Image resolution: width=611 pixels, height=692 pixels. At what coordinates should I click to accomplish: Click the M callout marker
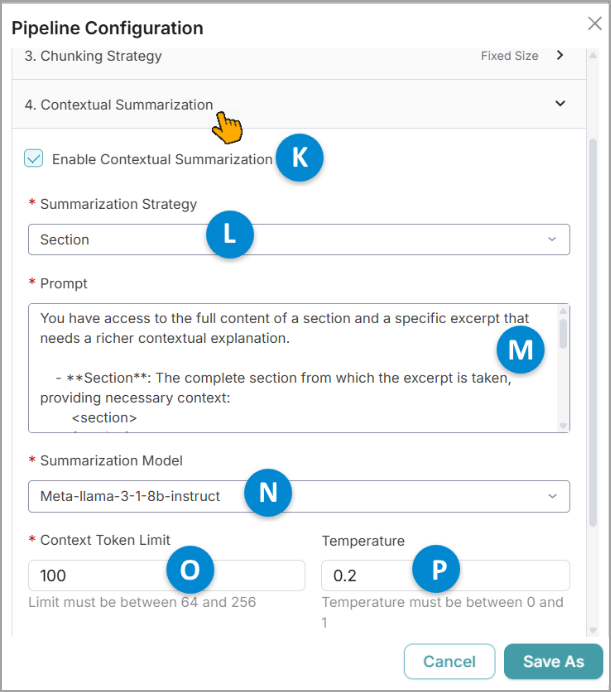(x=520, y=350)
